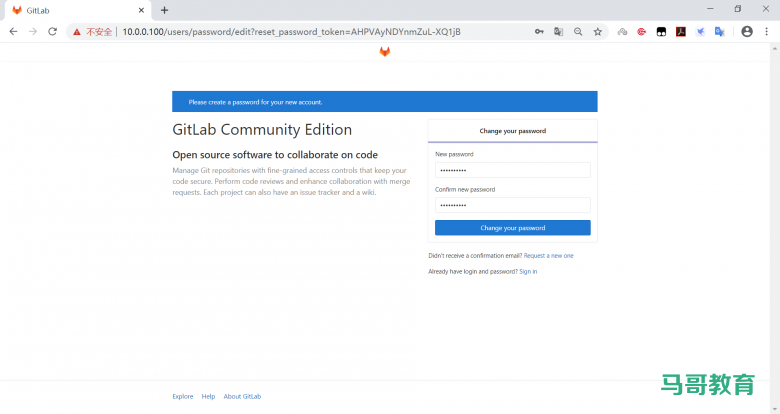Screen dimensions: 780x414
Task: Reload the page with refresh icon
Action: (x=52, y=31)
